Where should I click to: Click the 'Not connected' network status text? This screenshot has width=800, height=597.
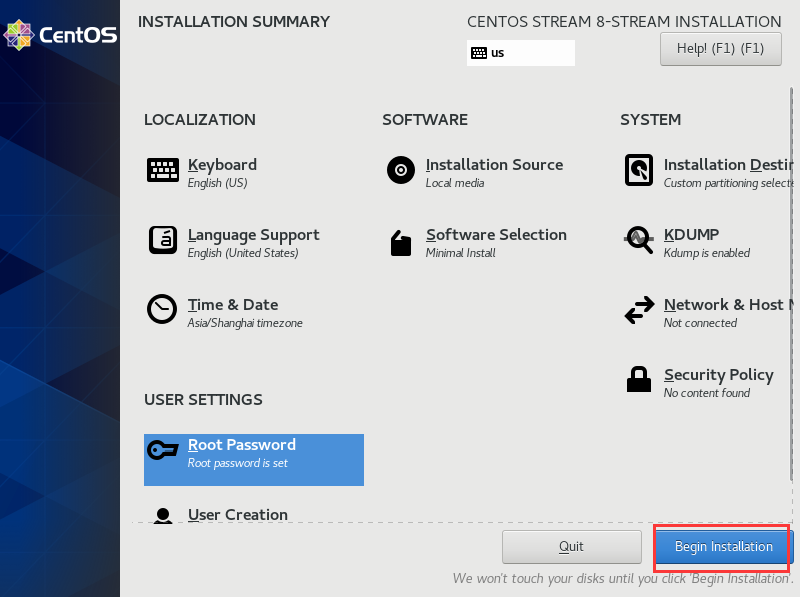pos(700,323)
